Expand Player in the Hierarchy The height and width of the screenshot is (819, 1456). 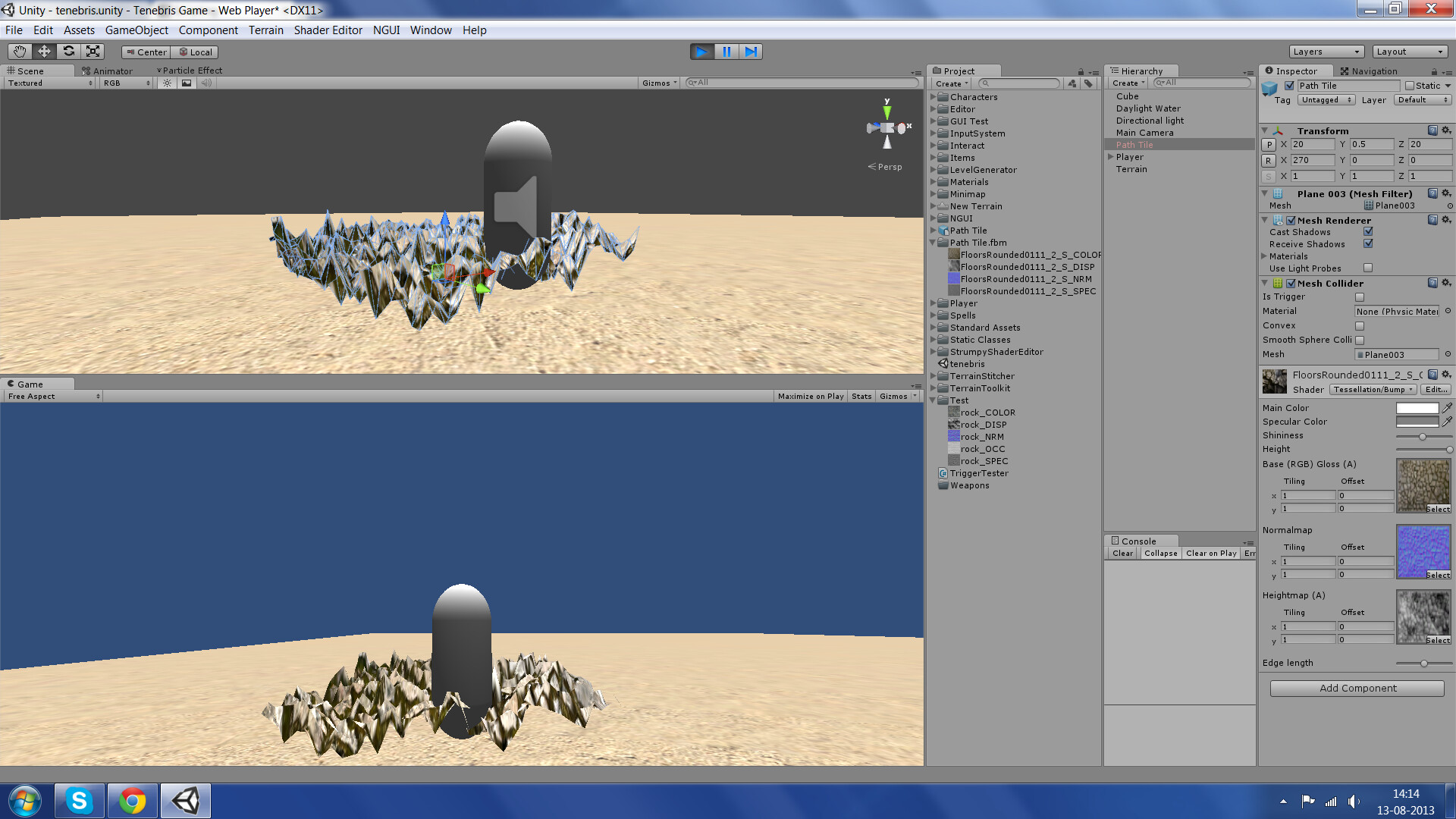pos(1112,156)
